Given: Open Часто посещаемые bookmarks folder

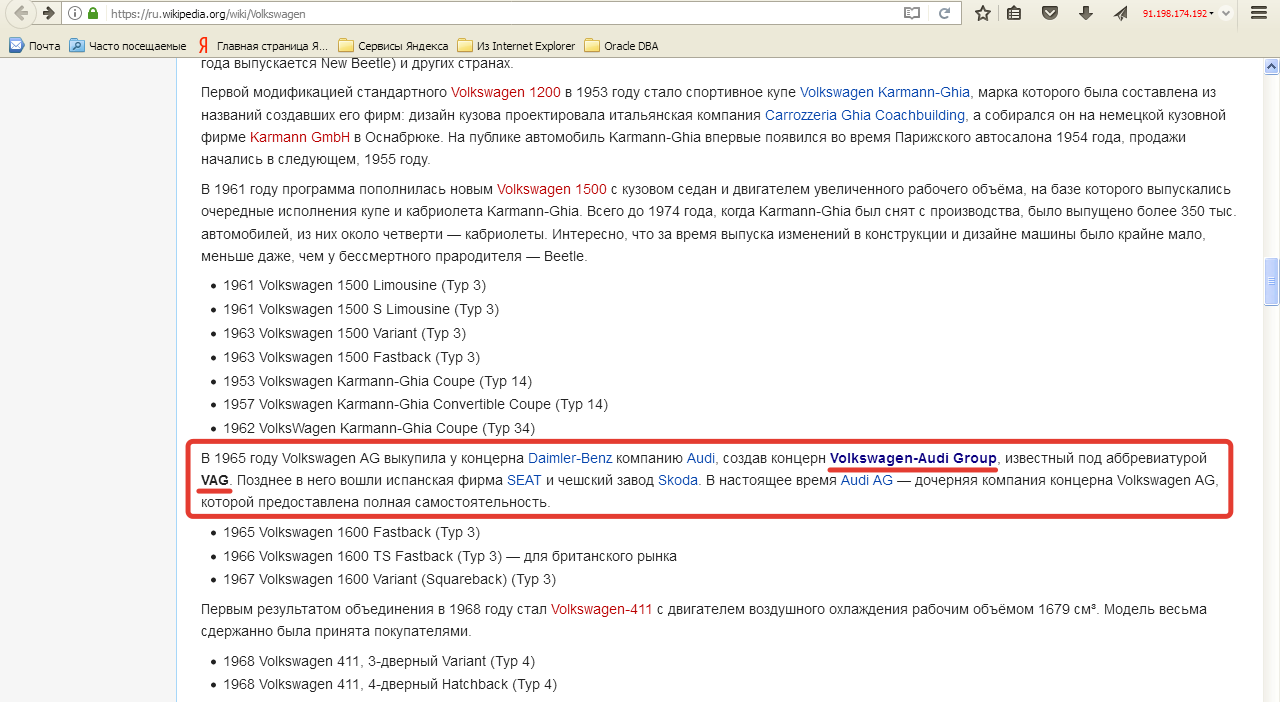Looking at the screenshot, I should click(x=128, y=45).
